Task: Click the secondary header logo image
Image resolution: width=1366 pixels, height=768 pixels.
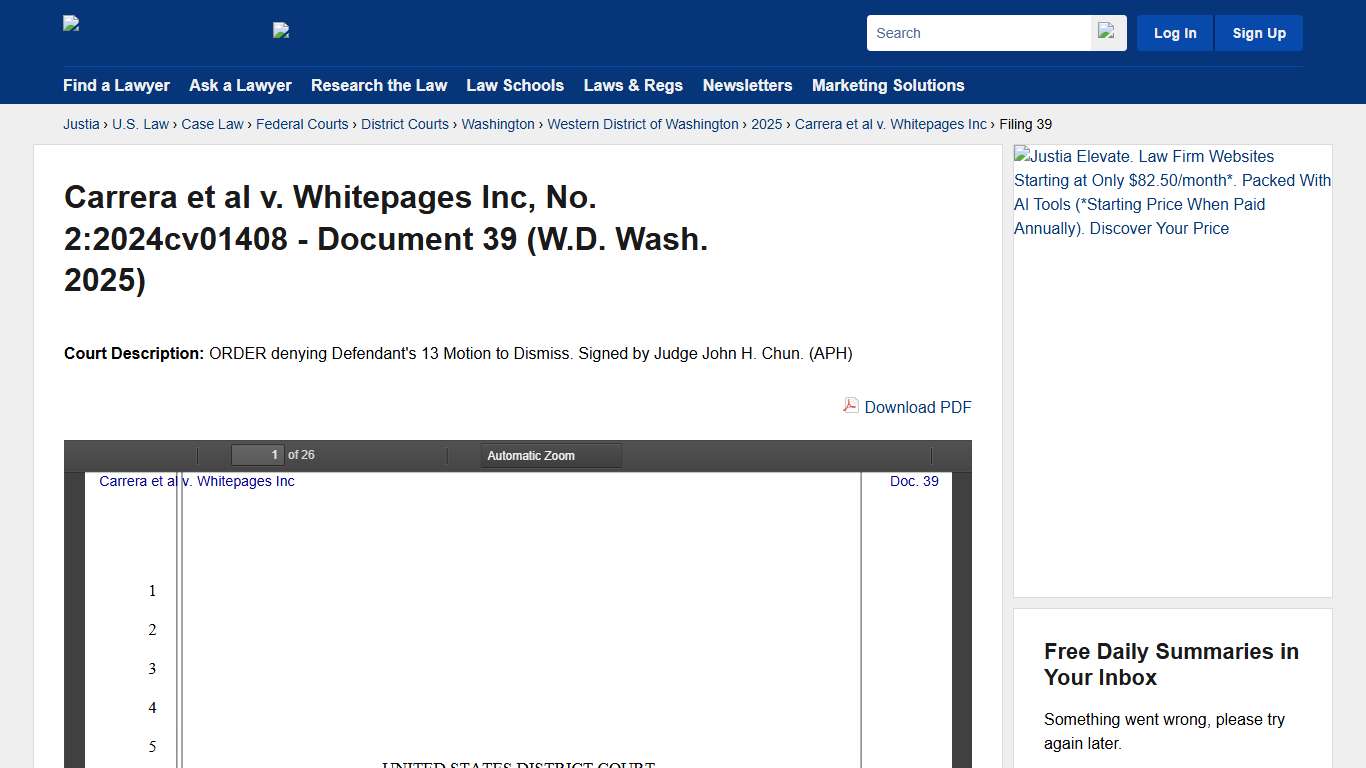Action: pos(280,30)
